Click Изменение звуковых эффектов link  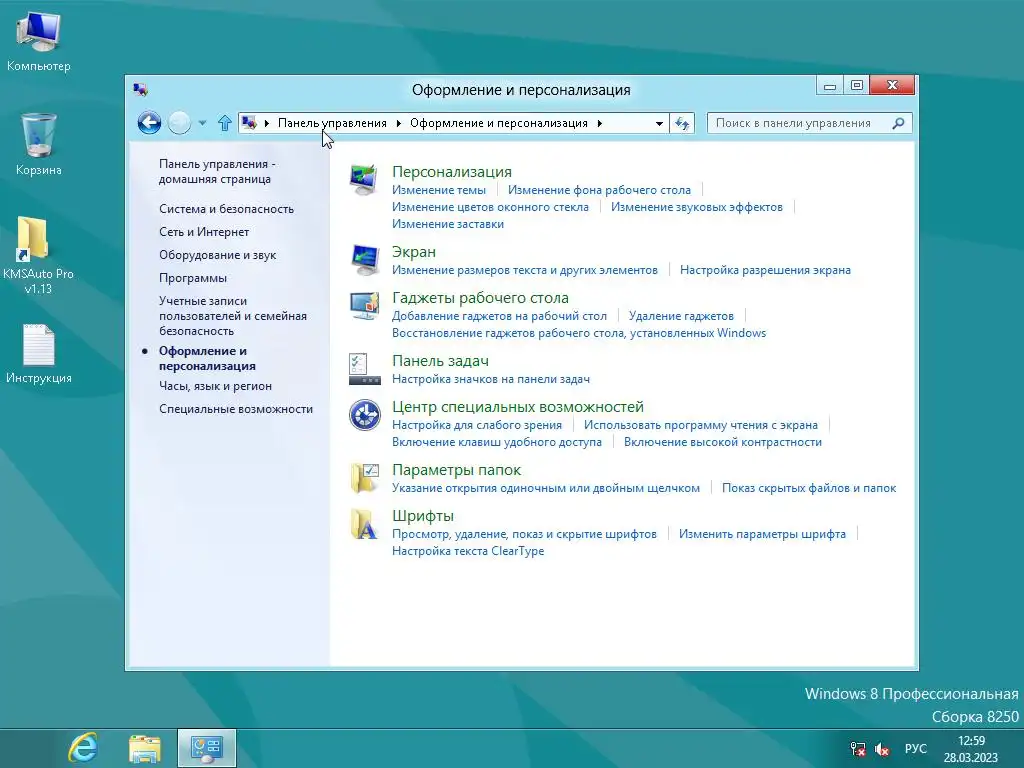(x=697, y=207)
